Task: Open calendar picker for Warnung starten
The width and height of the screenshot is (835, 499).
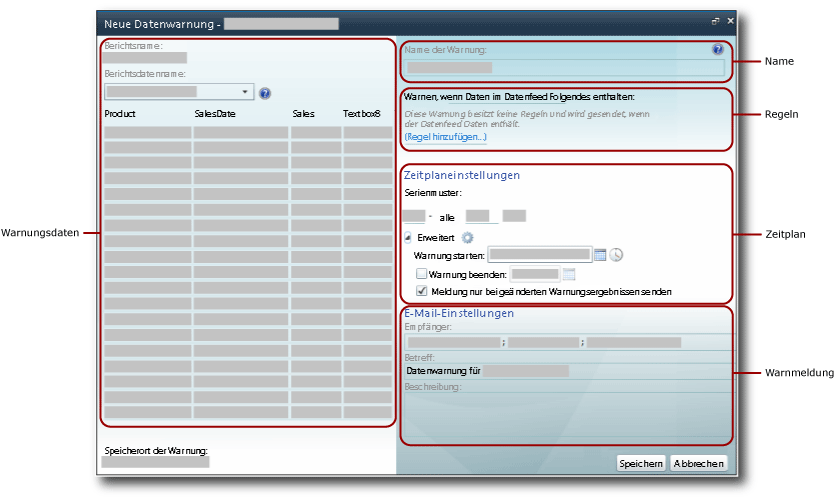Action: point(600,255)
